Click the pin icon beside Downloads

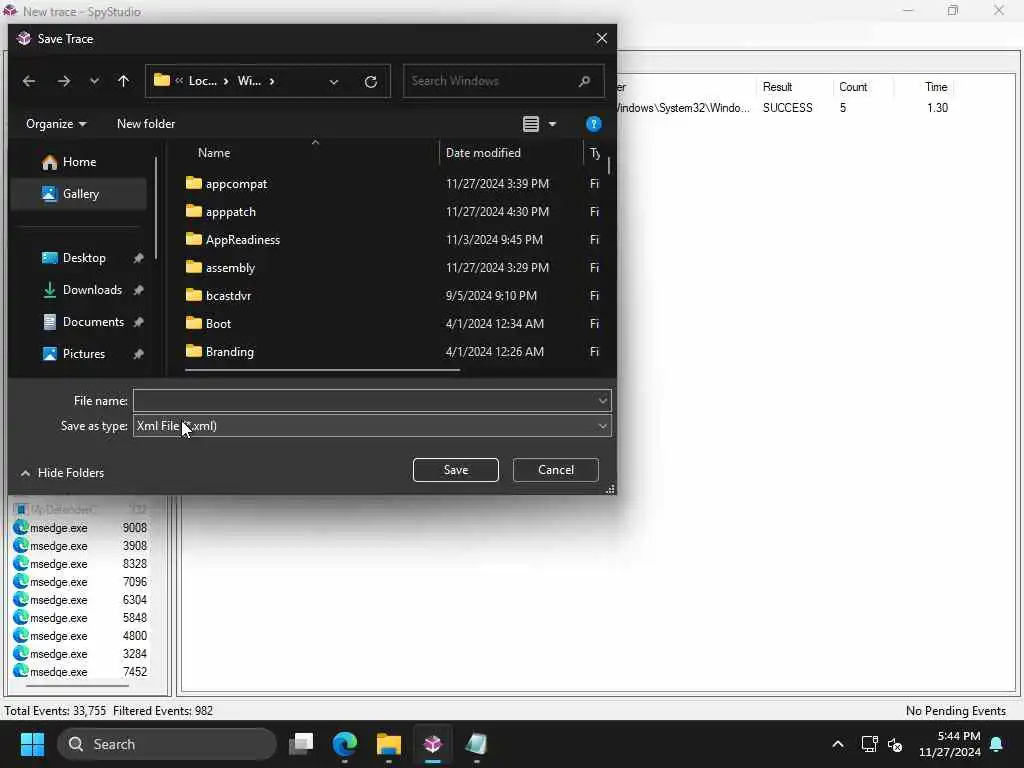(138, 290)
